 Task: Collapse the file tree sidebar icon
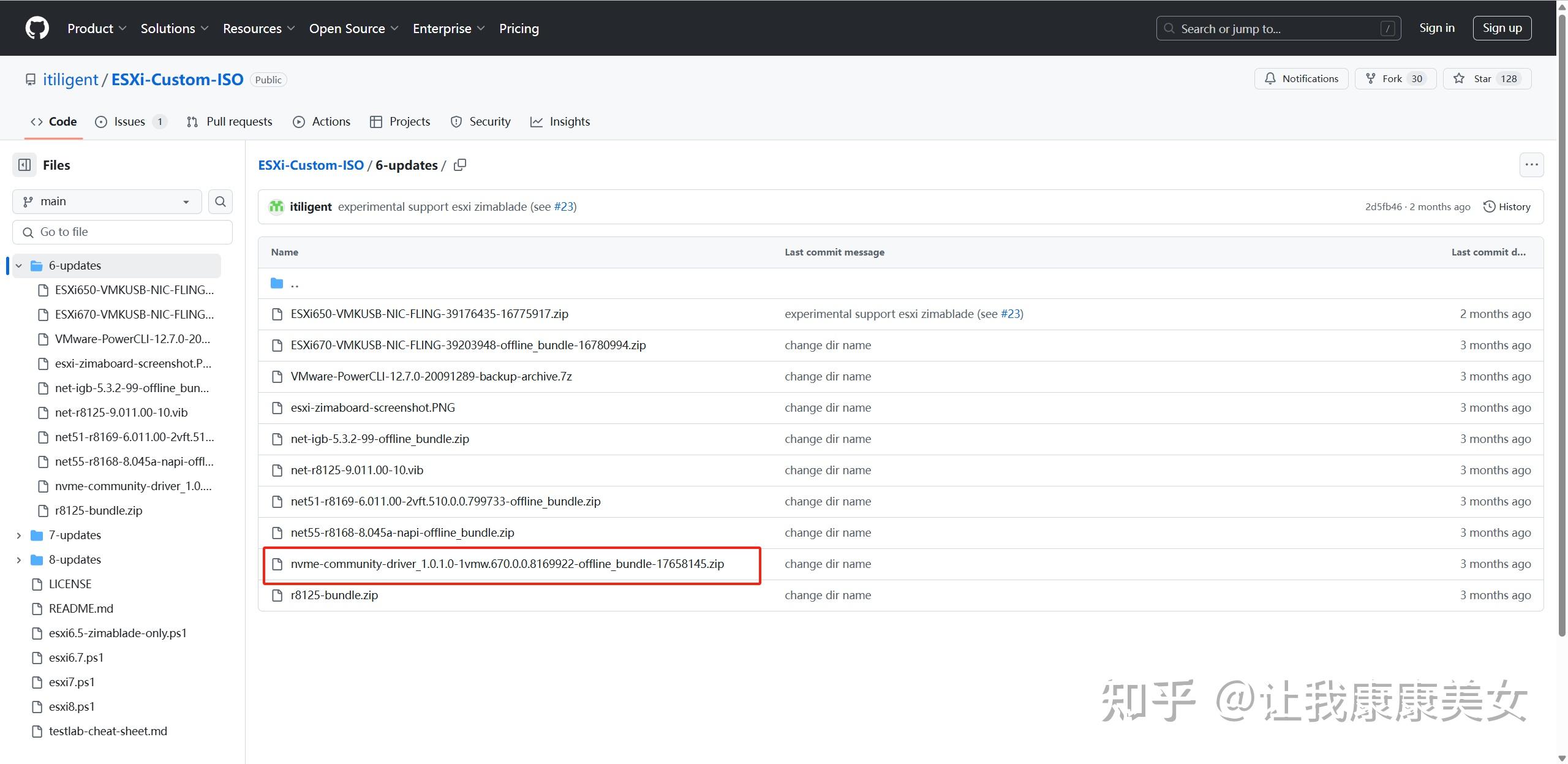[24, 165]
